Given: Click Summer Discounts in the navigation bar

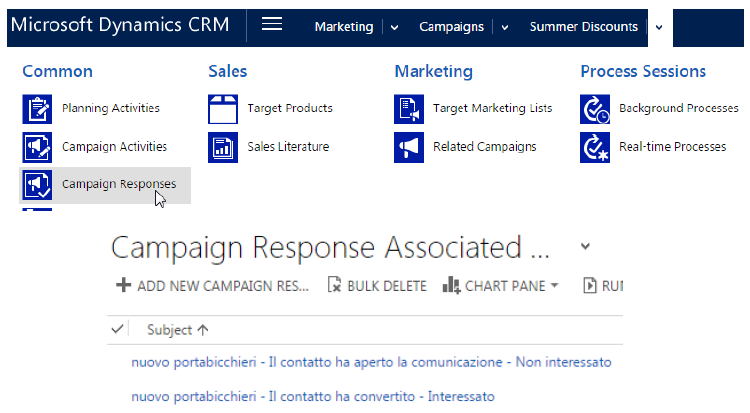Looking at the screenshot, I should 584,27.
